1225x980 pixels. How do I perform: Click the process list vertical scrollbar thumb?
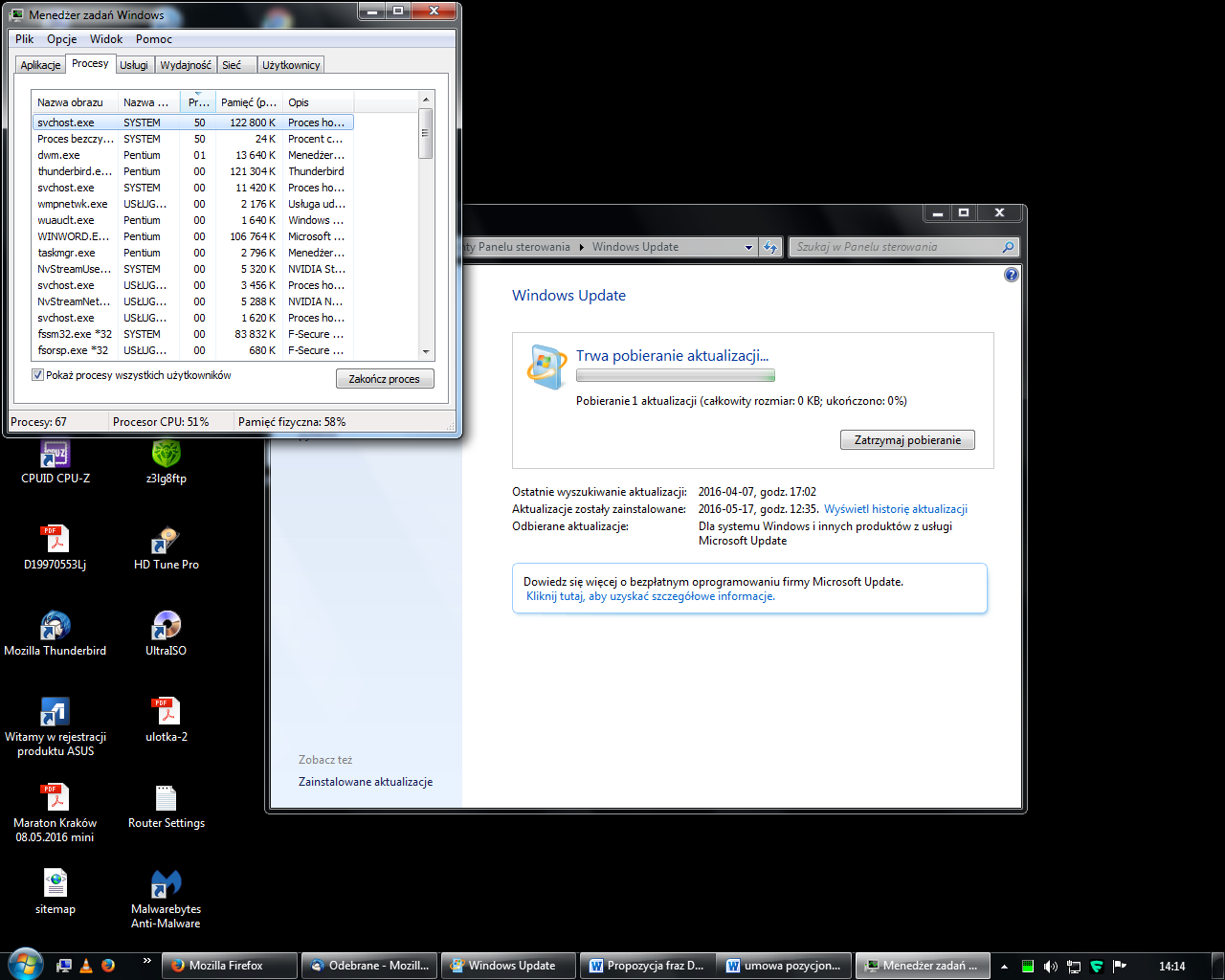(427, 134)
